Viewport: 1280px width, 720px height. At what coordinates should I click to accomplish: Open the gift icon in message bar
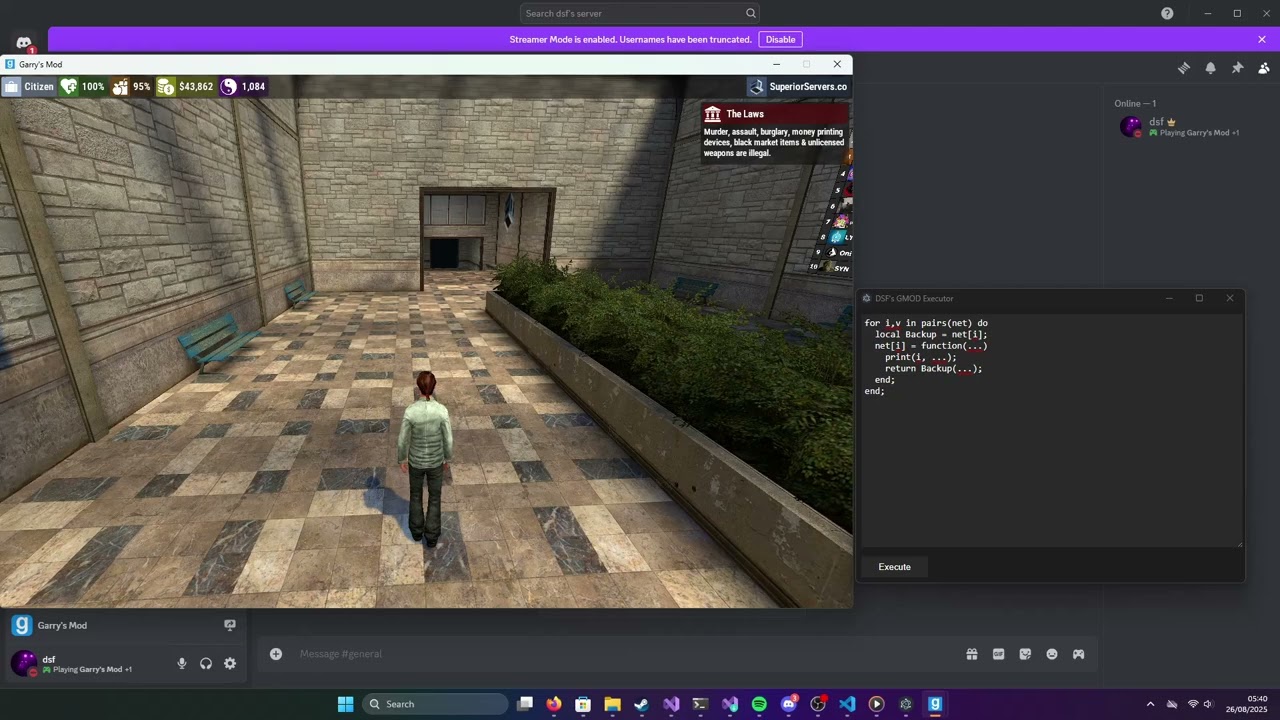coord(972,654)
